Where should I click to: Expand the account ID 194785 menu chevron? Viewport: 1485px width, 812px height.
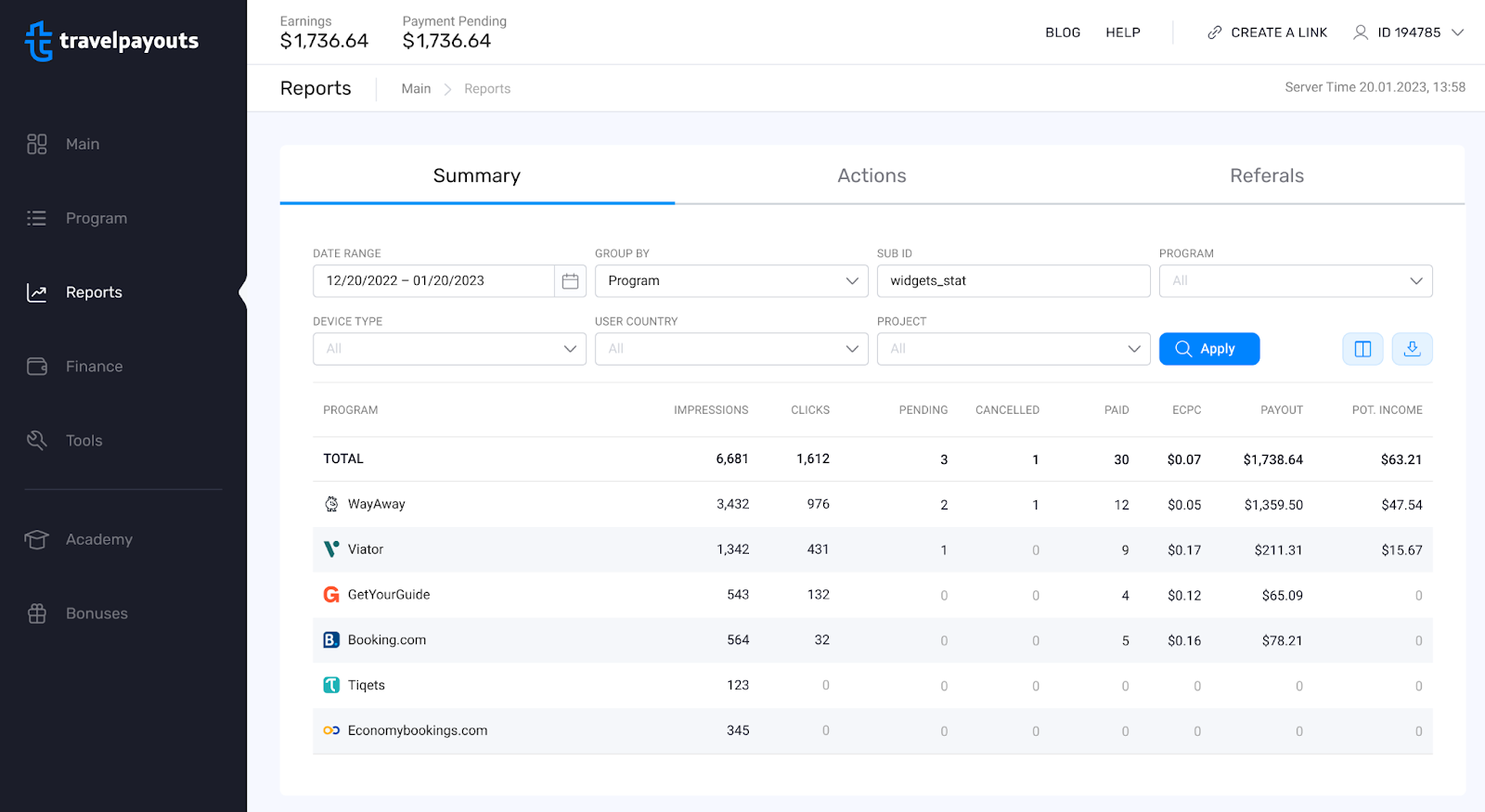[1457, 32]
